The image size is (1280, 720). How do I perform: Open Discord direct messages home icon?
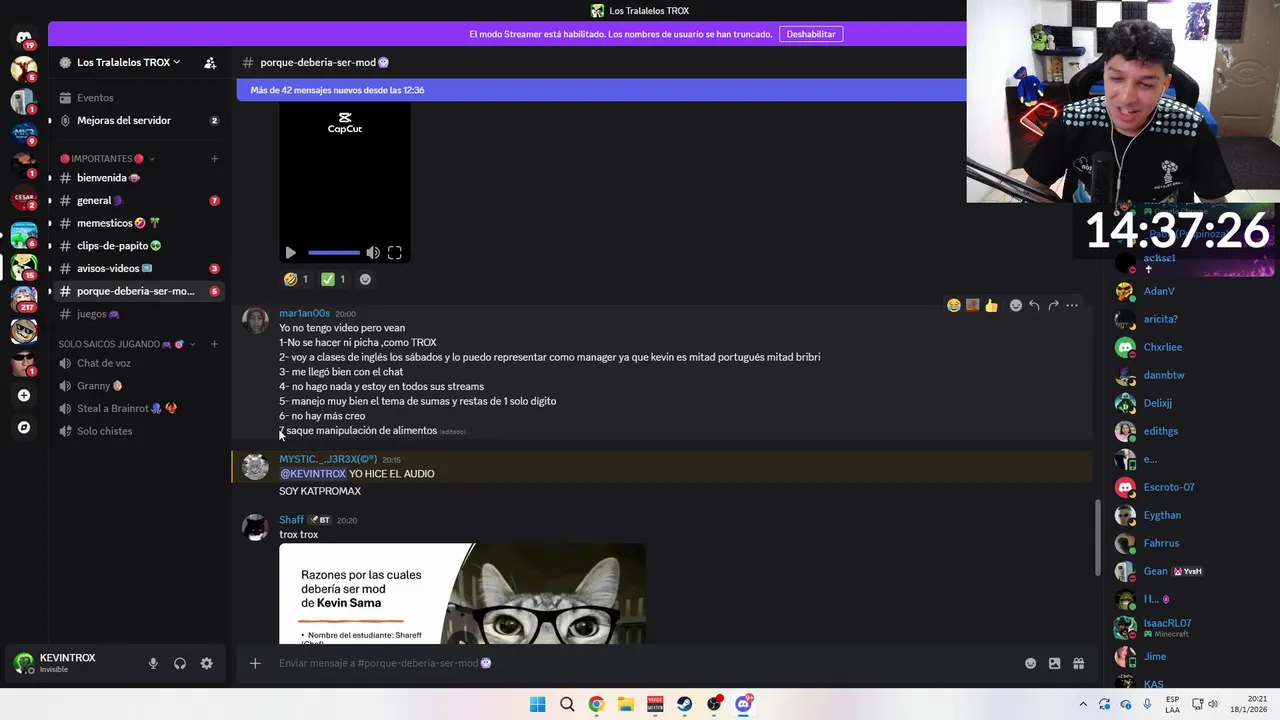(24, 37)
